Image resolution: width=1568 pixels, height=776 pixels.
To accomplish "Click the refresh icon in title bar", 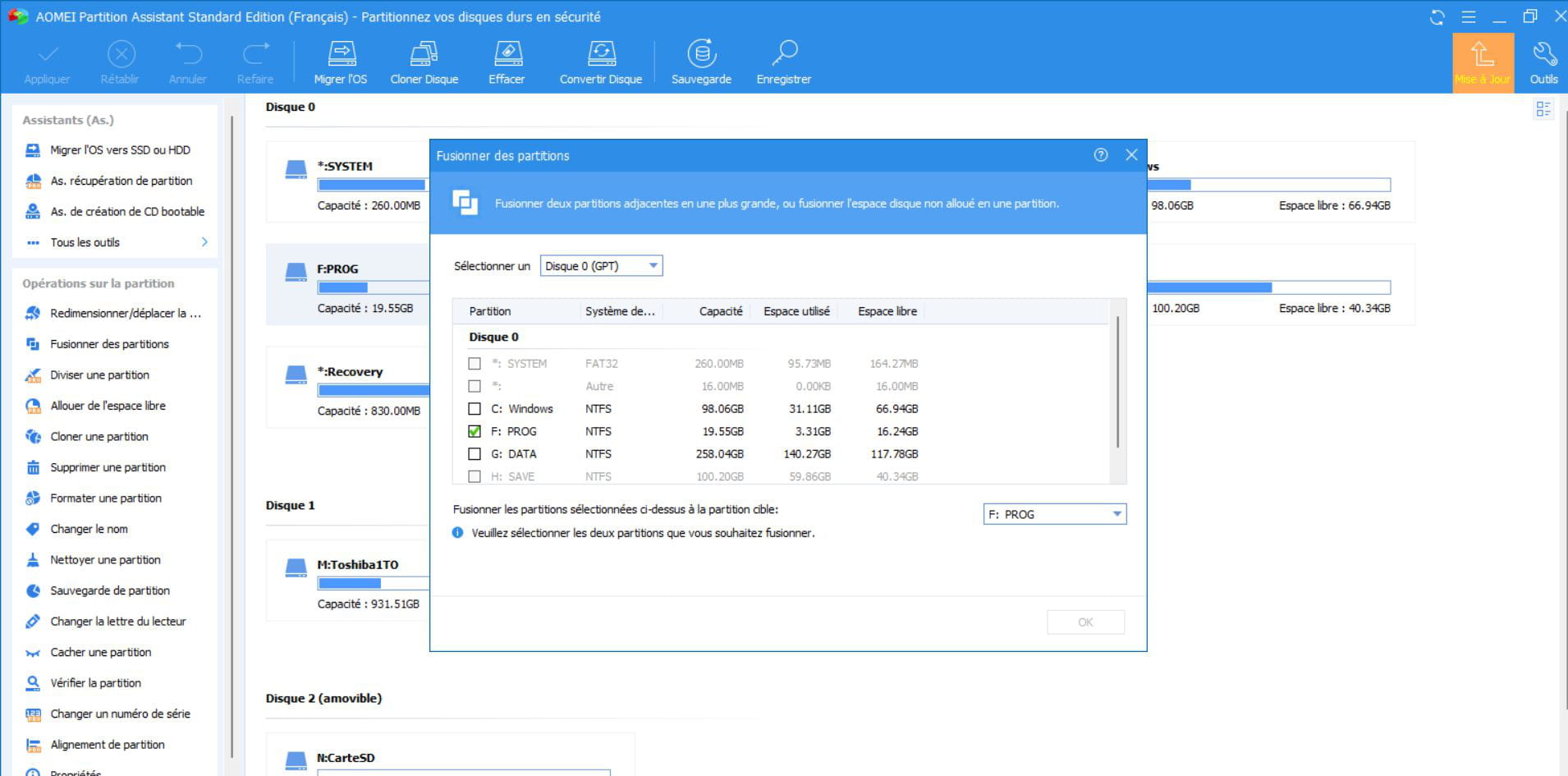I will tap(1437, 16).
